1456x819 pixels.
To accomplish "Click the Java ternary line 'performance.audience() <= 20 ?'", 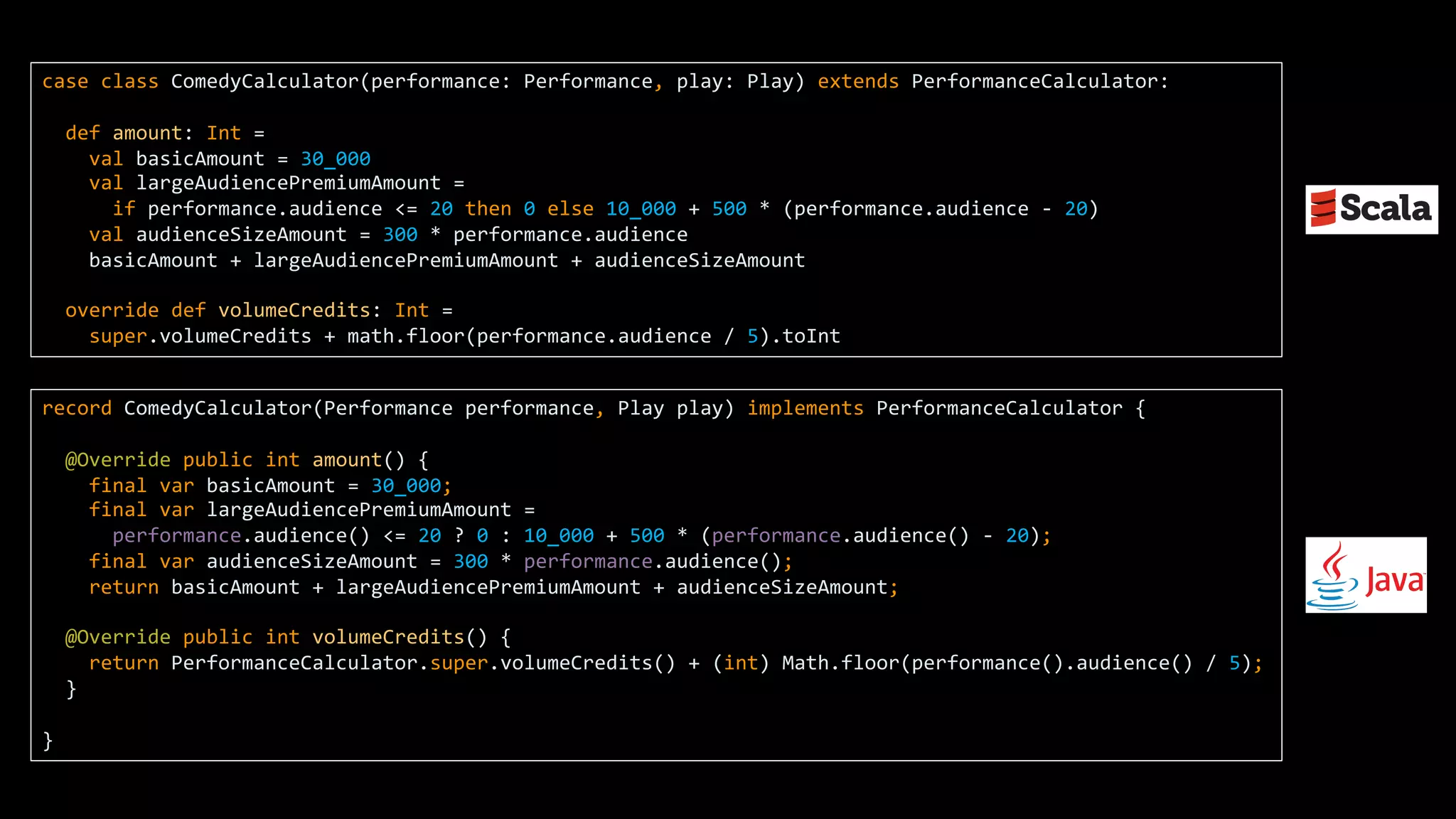I will coord(582,536).
